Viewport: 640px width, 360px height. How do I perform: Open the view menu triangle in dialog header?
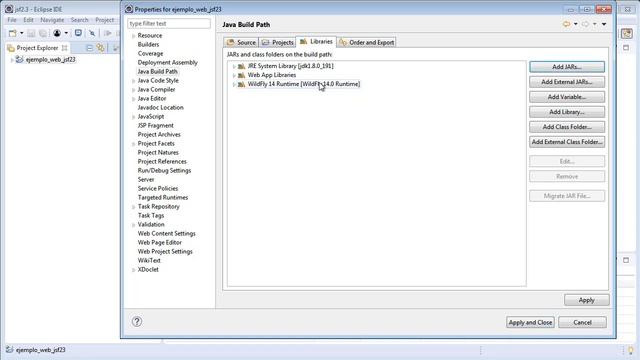[x=604, y=24]
